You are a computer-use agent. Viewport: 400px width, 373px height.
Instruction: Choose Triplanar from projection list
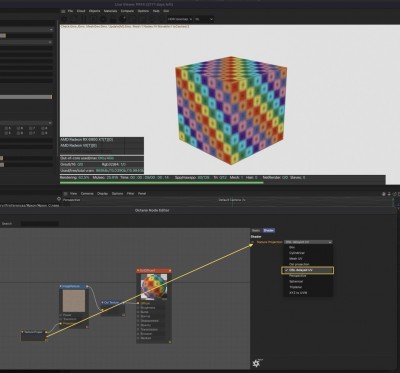click(x=296, y=287)
